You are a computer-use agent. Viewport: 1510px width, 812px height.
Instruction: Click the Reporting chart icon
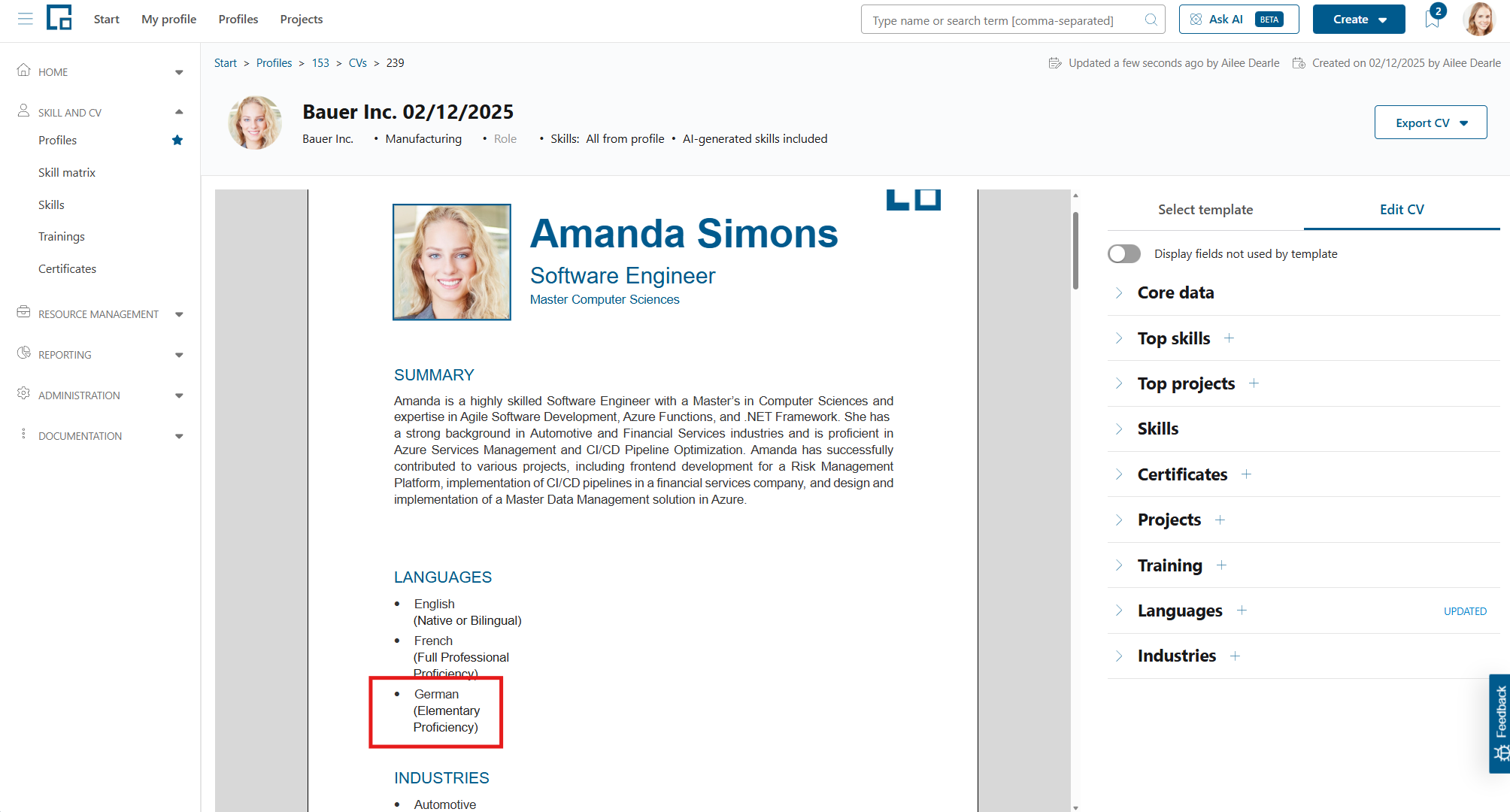pyautogui.click(x=24, y=353)
